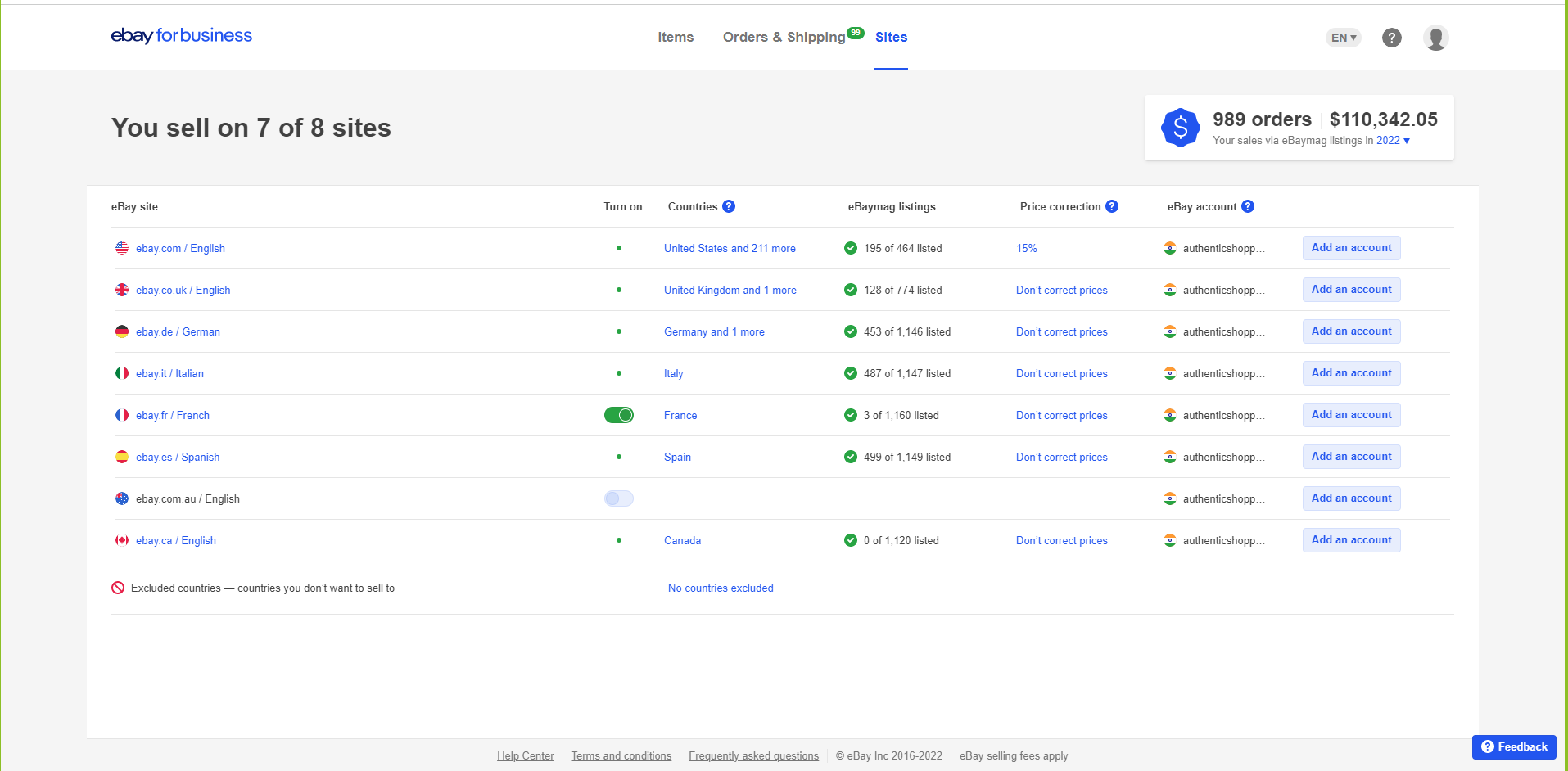Open No countries excluded setting
This screenshot has width=1568, height=771.
click(721, 588)
